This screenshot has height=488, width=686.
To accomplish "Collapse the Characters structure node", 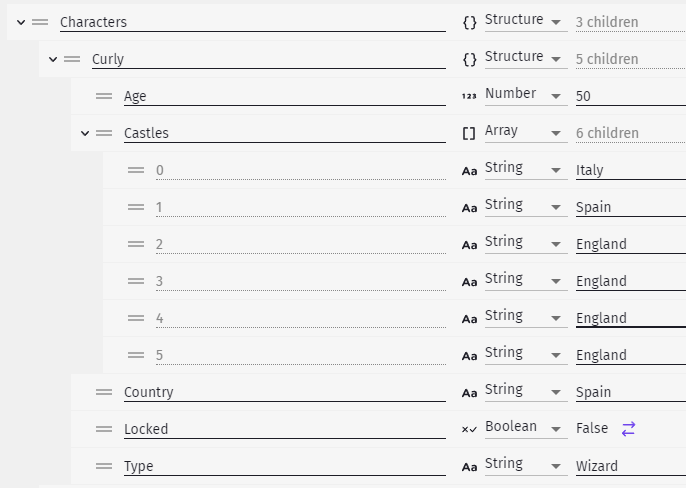I will point(21,22).
